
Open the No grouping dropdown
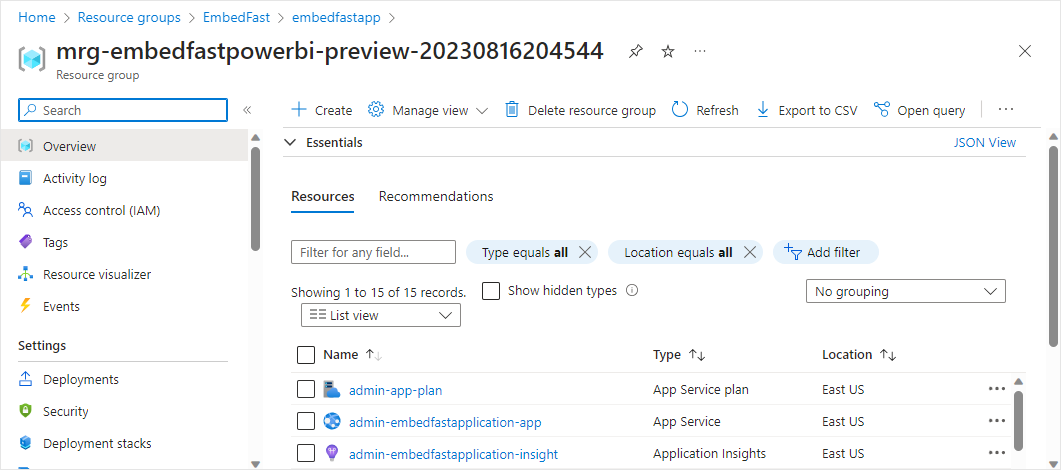[905, 291]
